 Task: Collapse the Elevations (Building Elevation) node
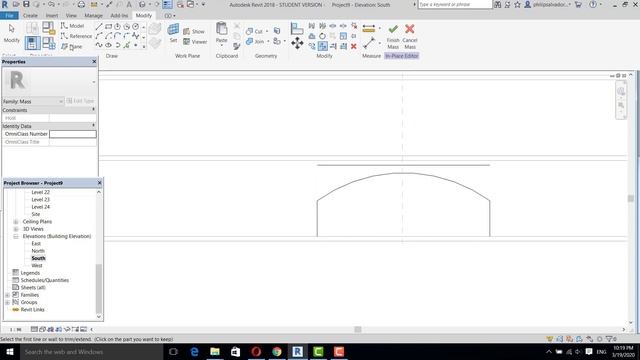pyautogui.click(x=16, y=236)
